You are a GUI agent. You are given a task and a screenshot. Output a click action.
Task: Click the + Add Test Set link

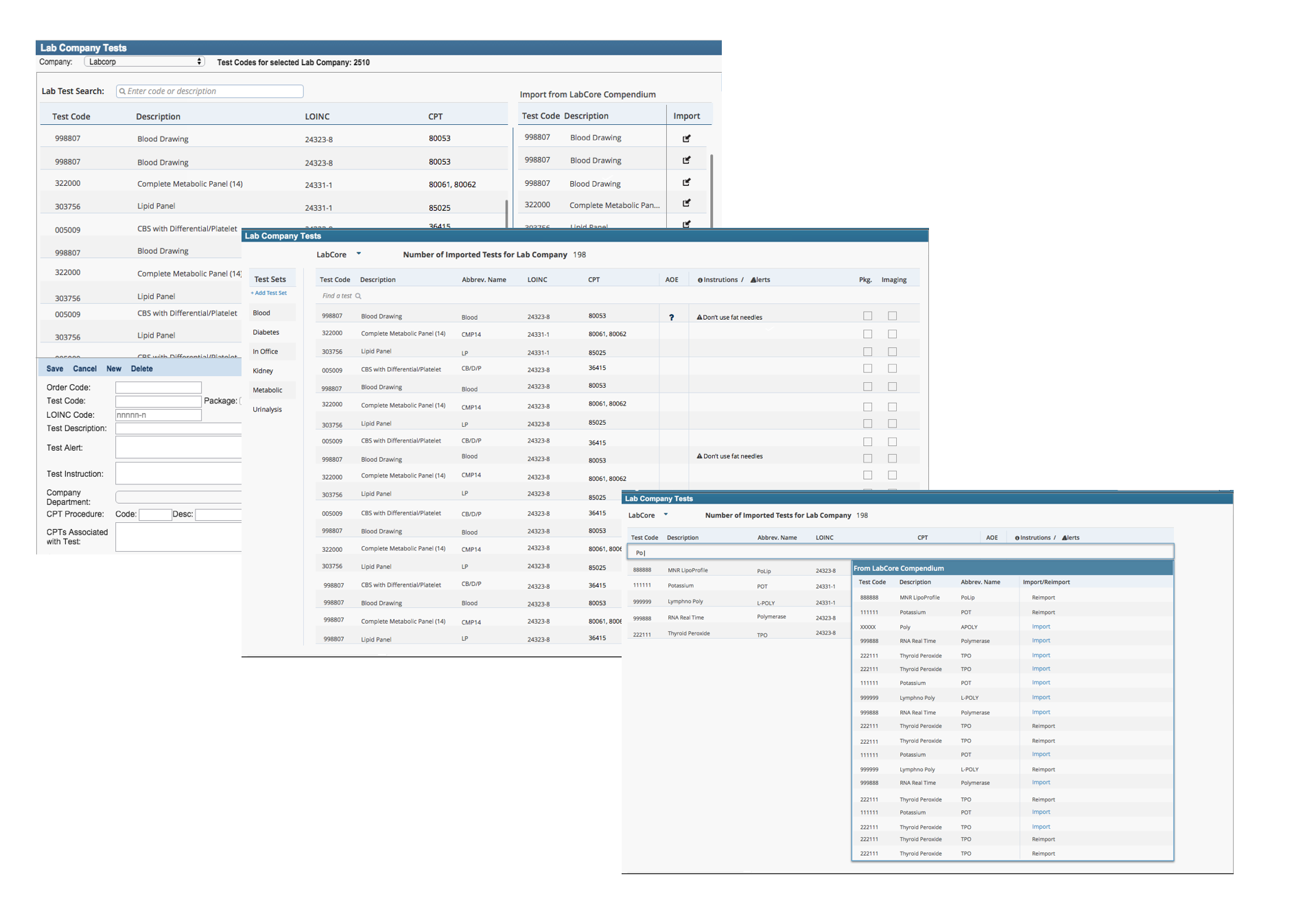coord(269,293)
